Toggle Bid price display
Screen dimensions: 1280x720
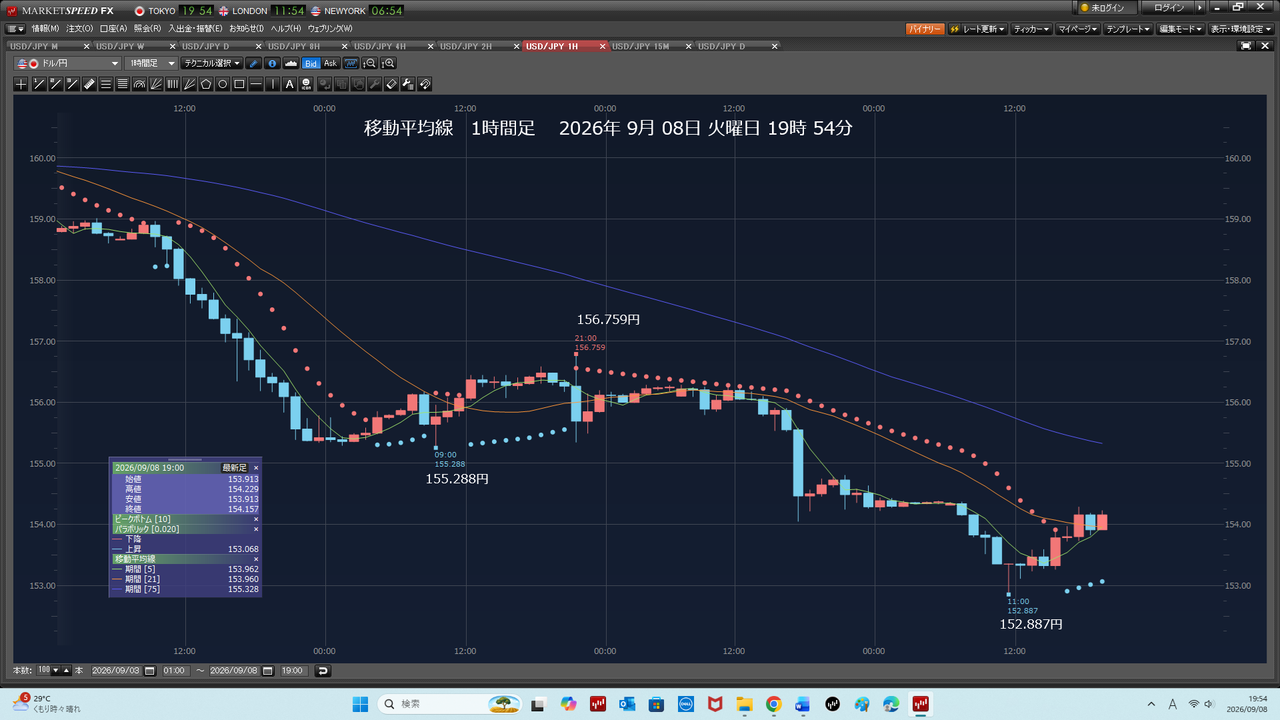311,63
